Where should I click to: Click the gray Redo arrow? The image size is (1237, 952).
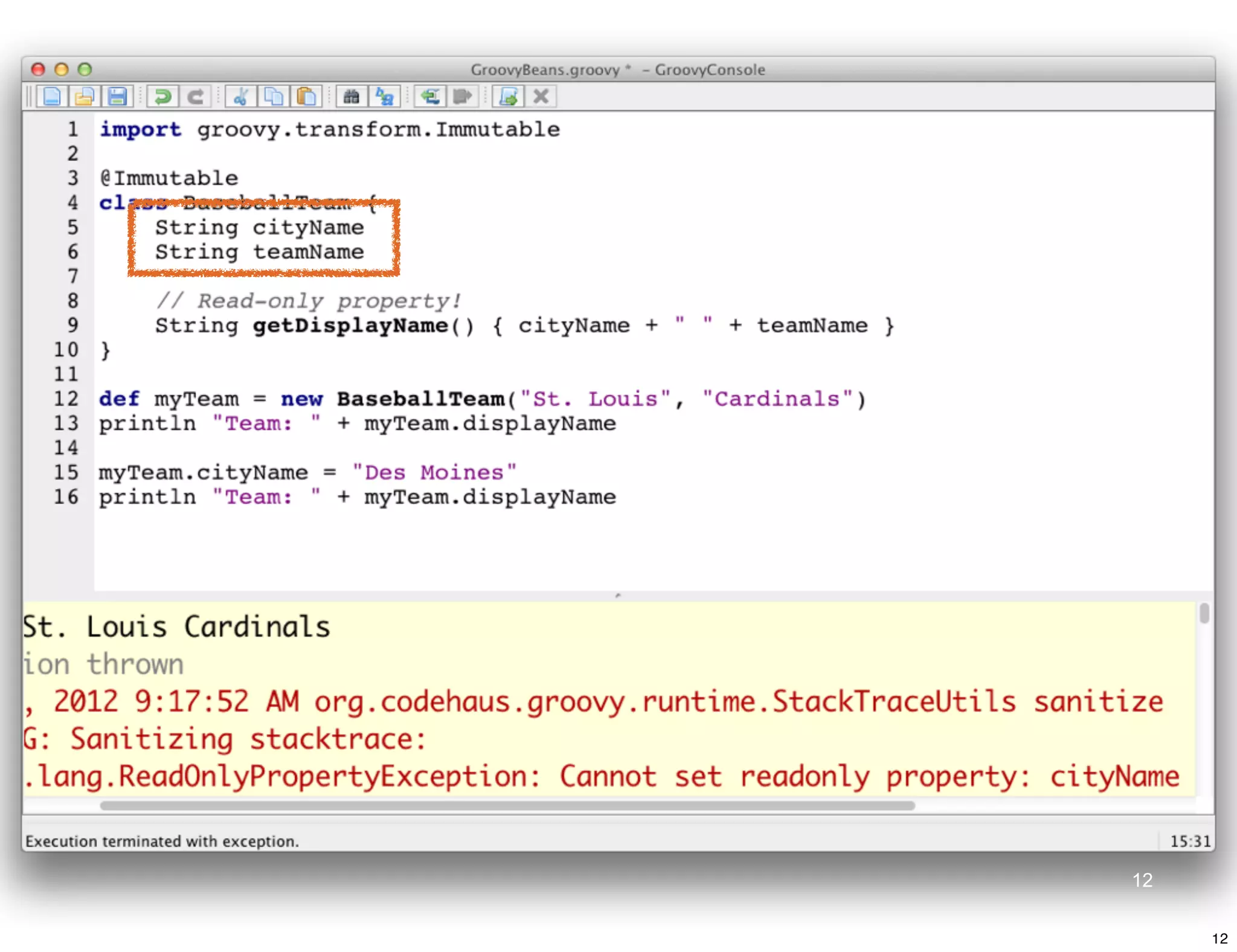coord(195,97)
